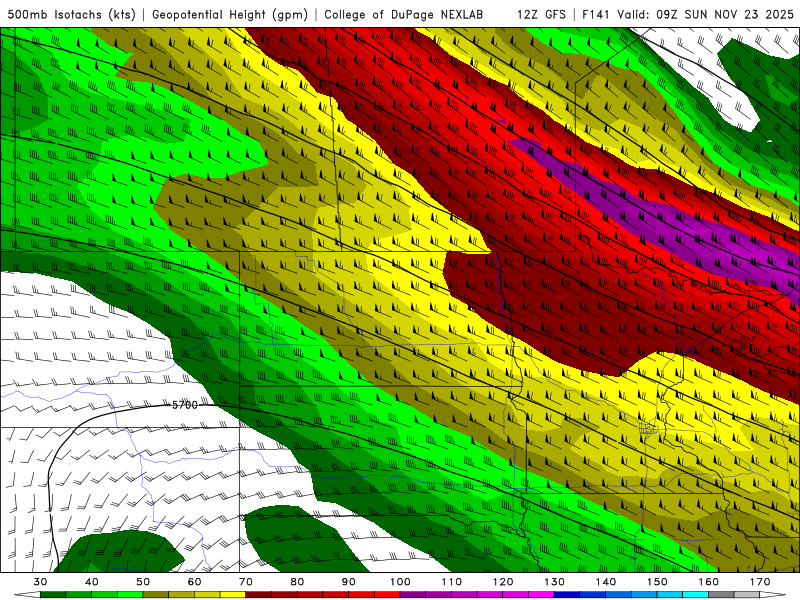Click the '30' color bar label

coord(40,582)
